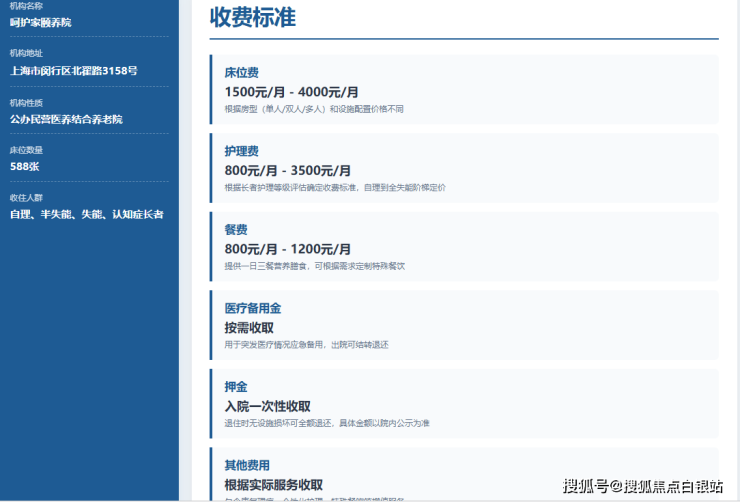Select the 护理费 card title
The width and height of the screenshot is (740, 502).
(x=241, y=151)
